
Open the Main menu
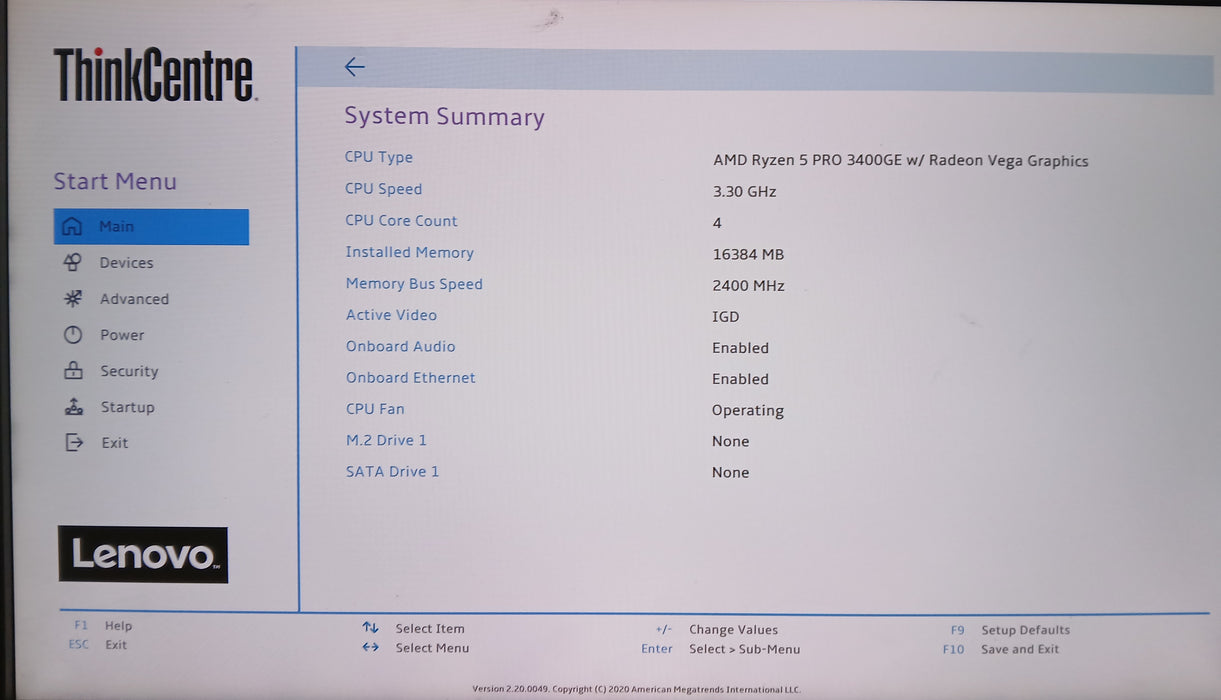151,227
